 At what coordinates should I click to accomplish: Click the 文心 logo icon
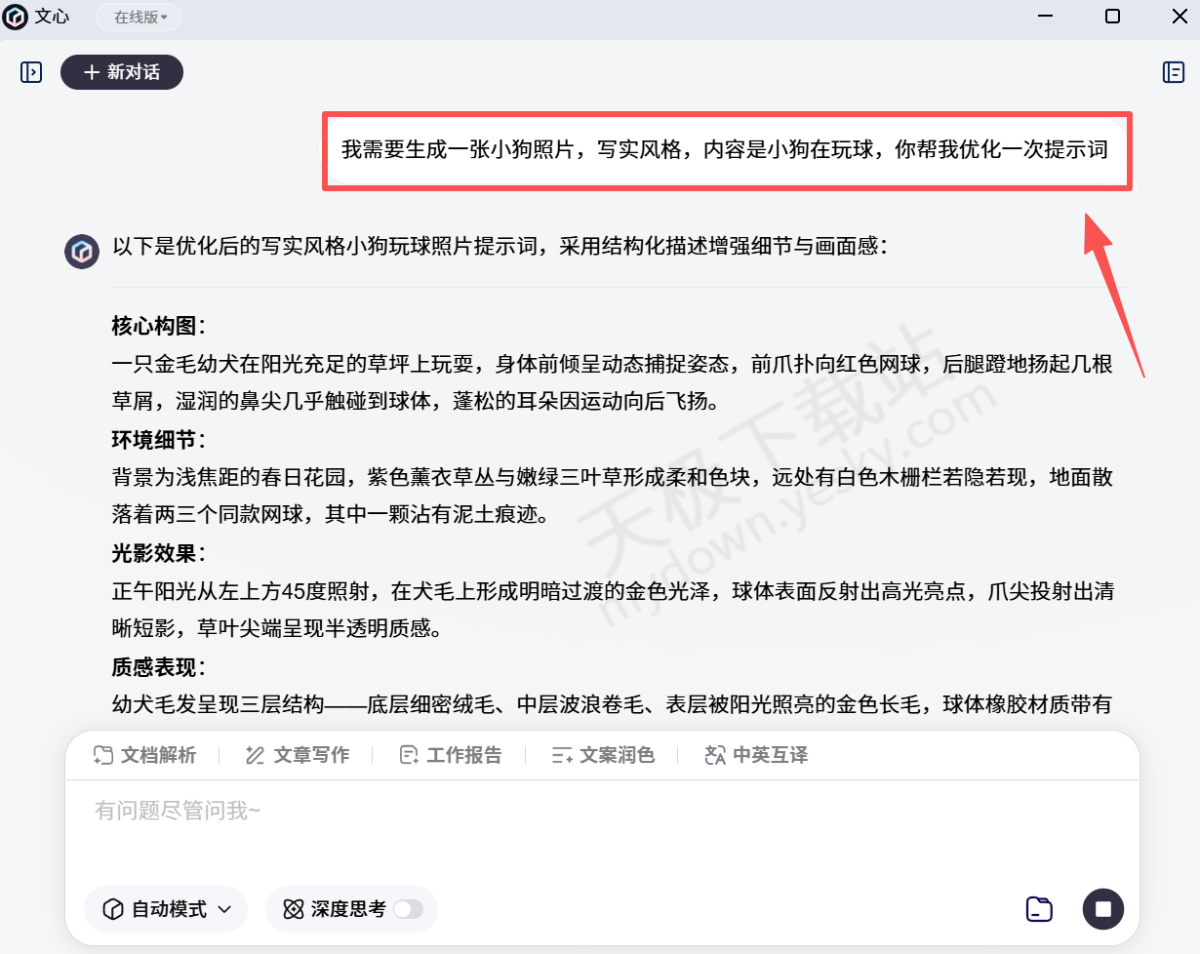point(14,16)
